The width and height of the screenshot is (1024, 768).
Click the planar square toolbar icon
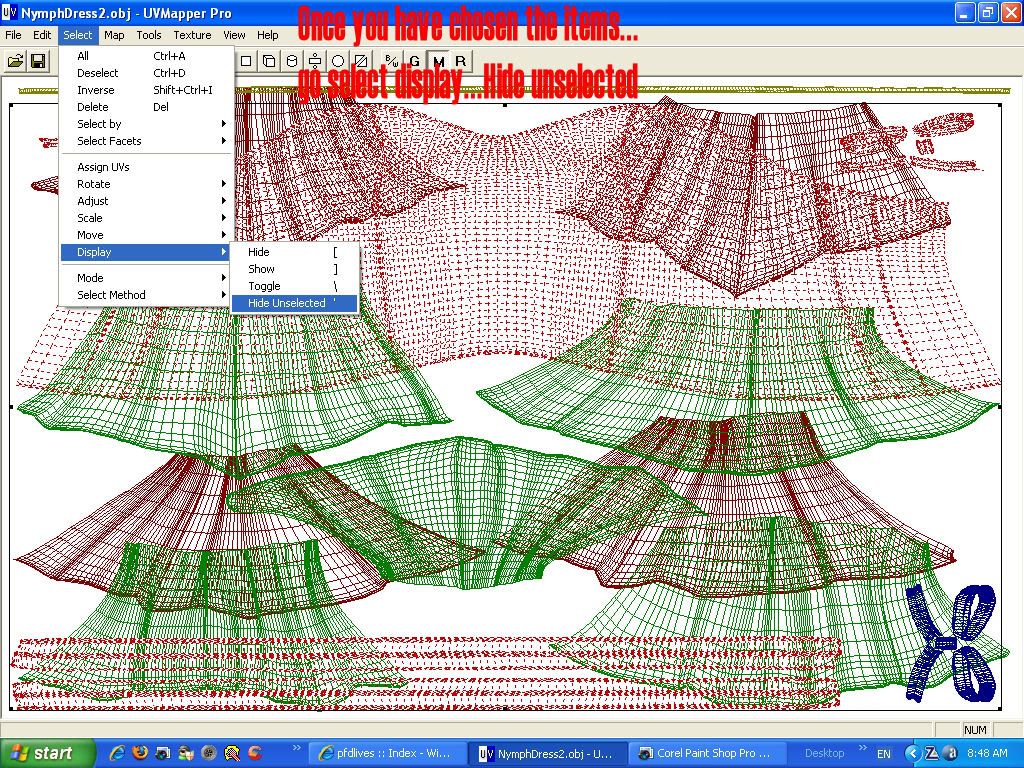[246, 62]
